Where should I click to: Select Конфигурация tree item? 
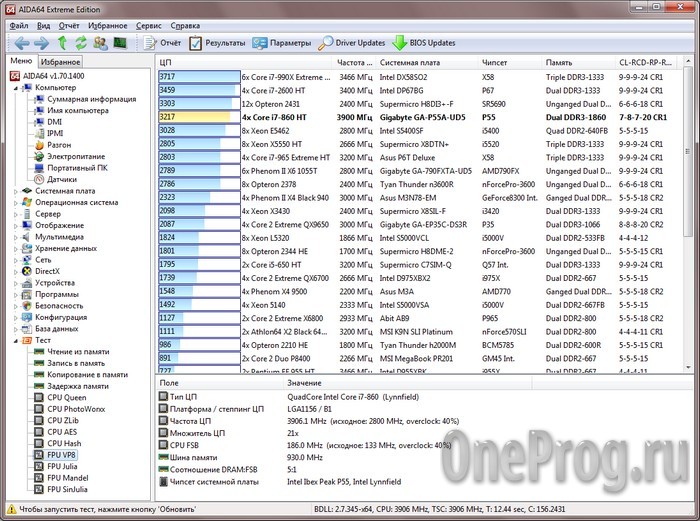[61, 317]
